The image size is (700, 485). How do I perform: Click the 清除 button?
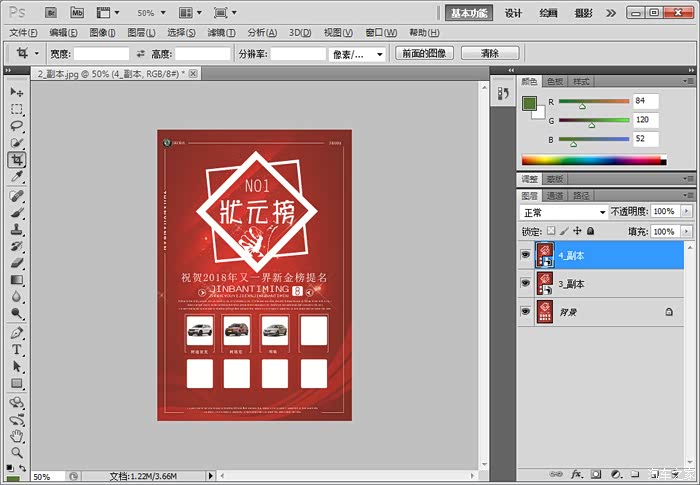[x=489, y=53]
